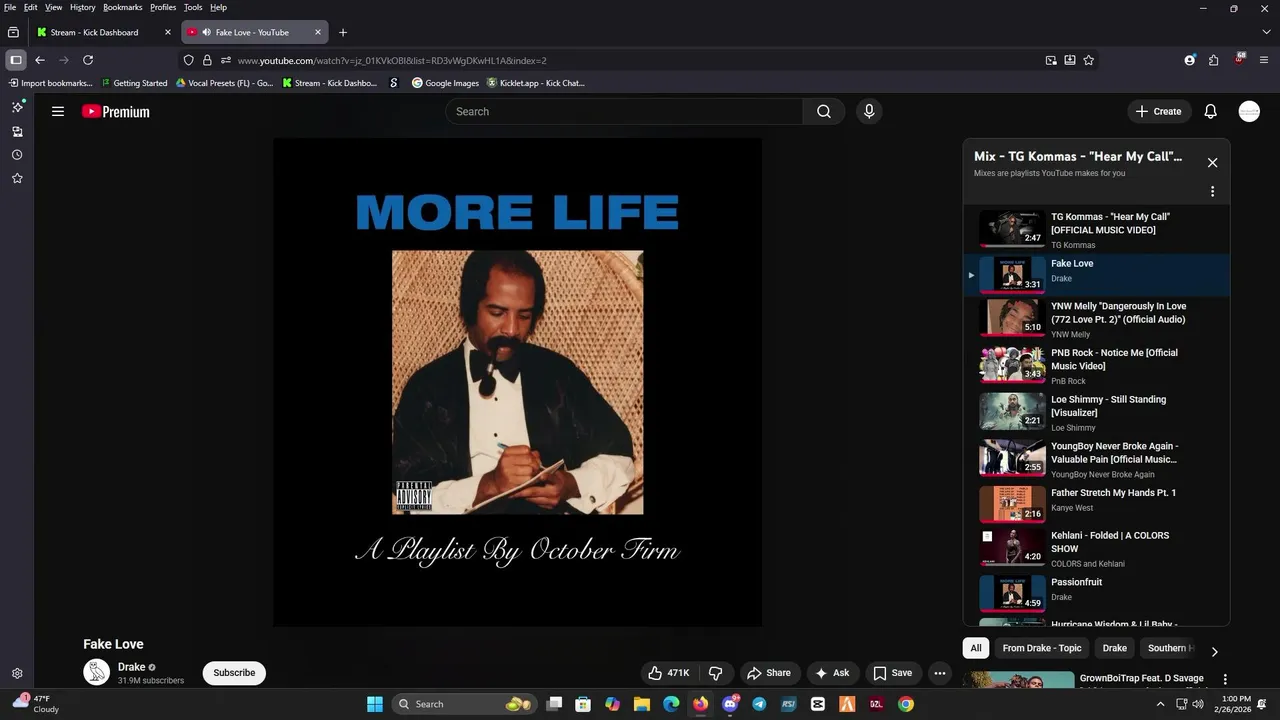Open the History sidebar clock icon

point(17,155)
